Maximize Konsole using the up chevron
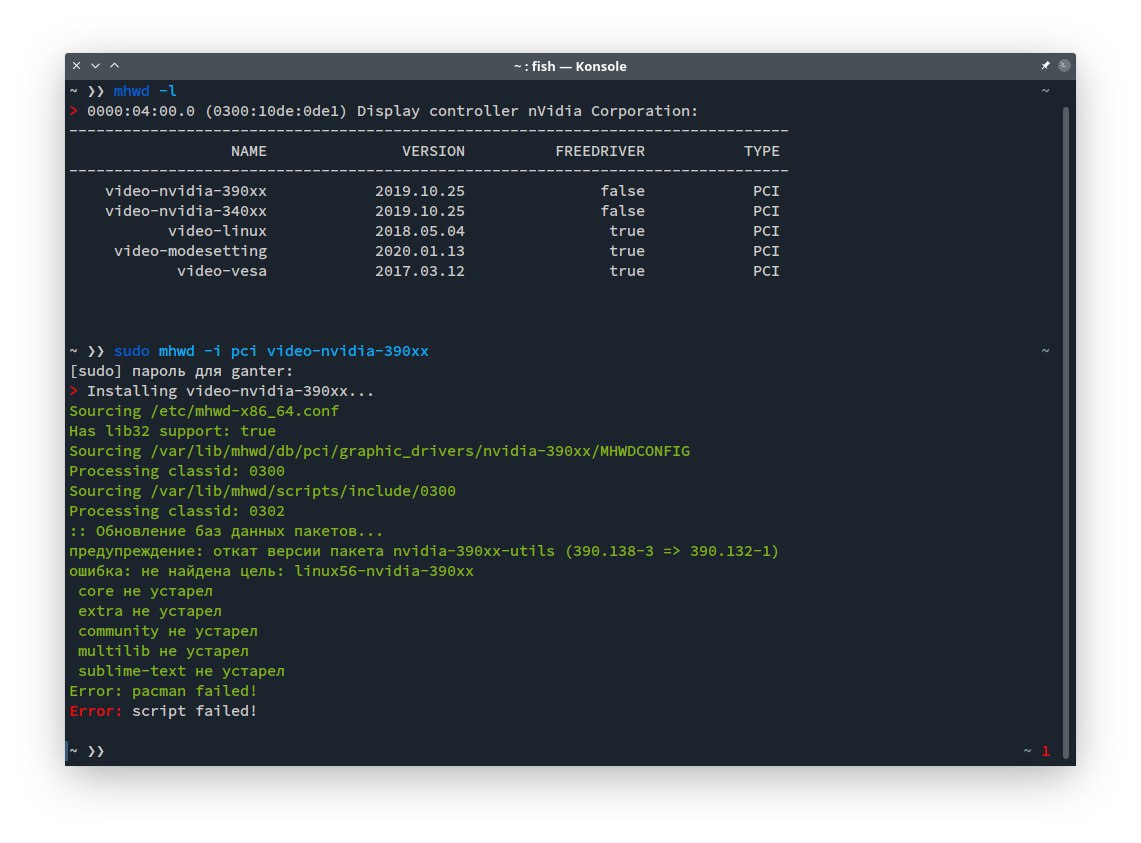The width and height of the screenshot is (1141, 843). point(114,66)
